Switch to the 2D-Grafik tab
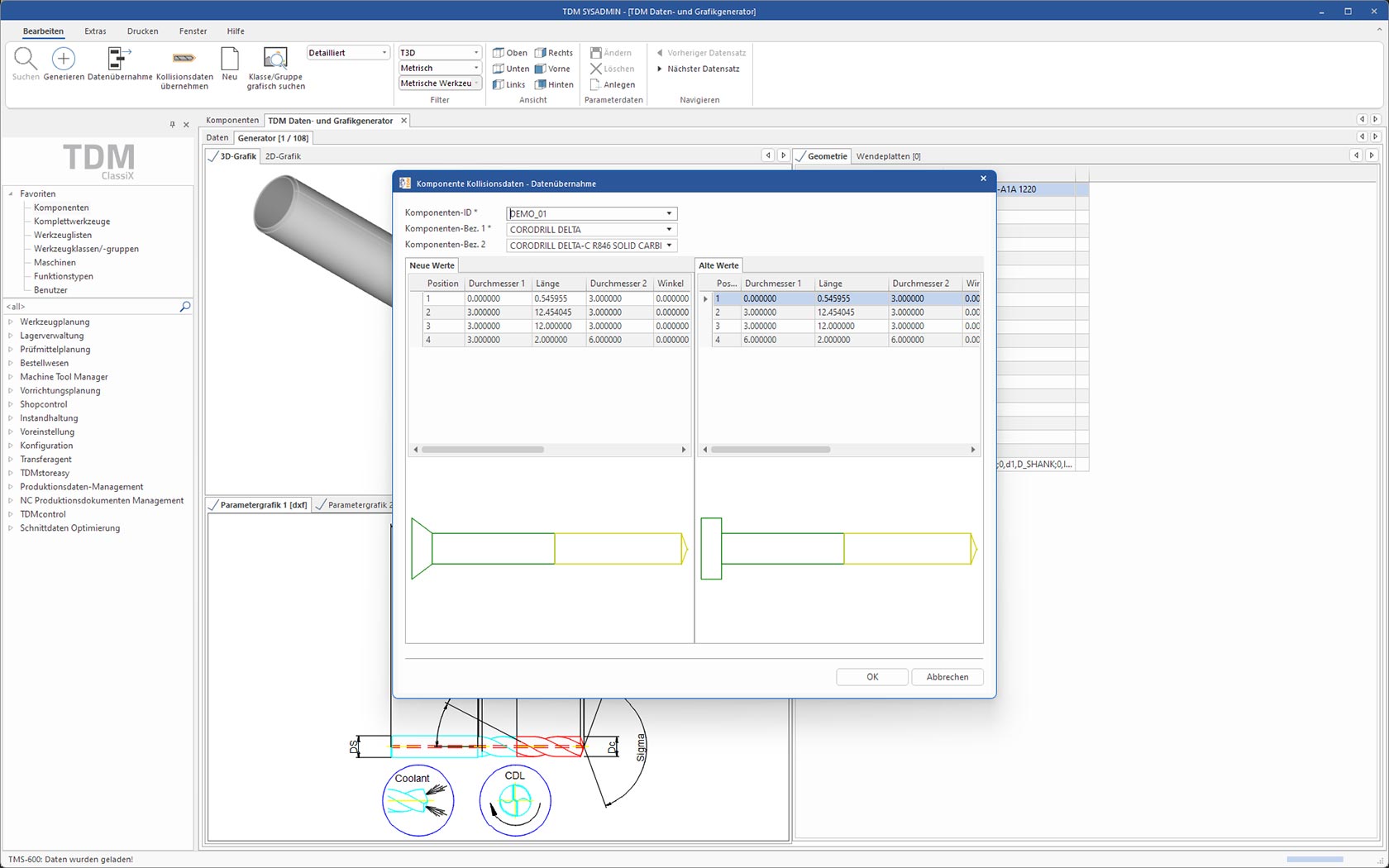 (x=283, y=156)
